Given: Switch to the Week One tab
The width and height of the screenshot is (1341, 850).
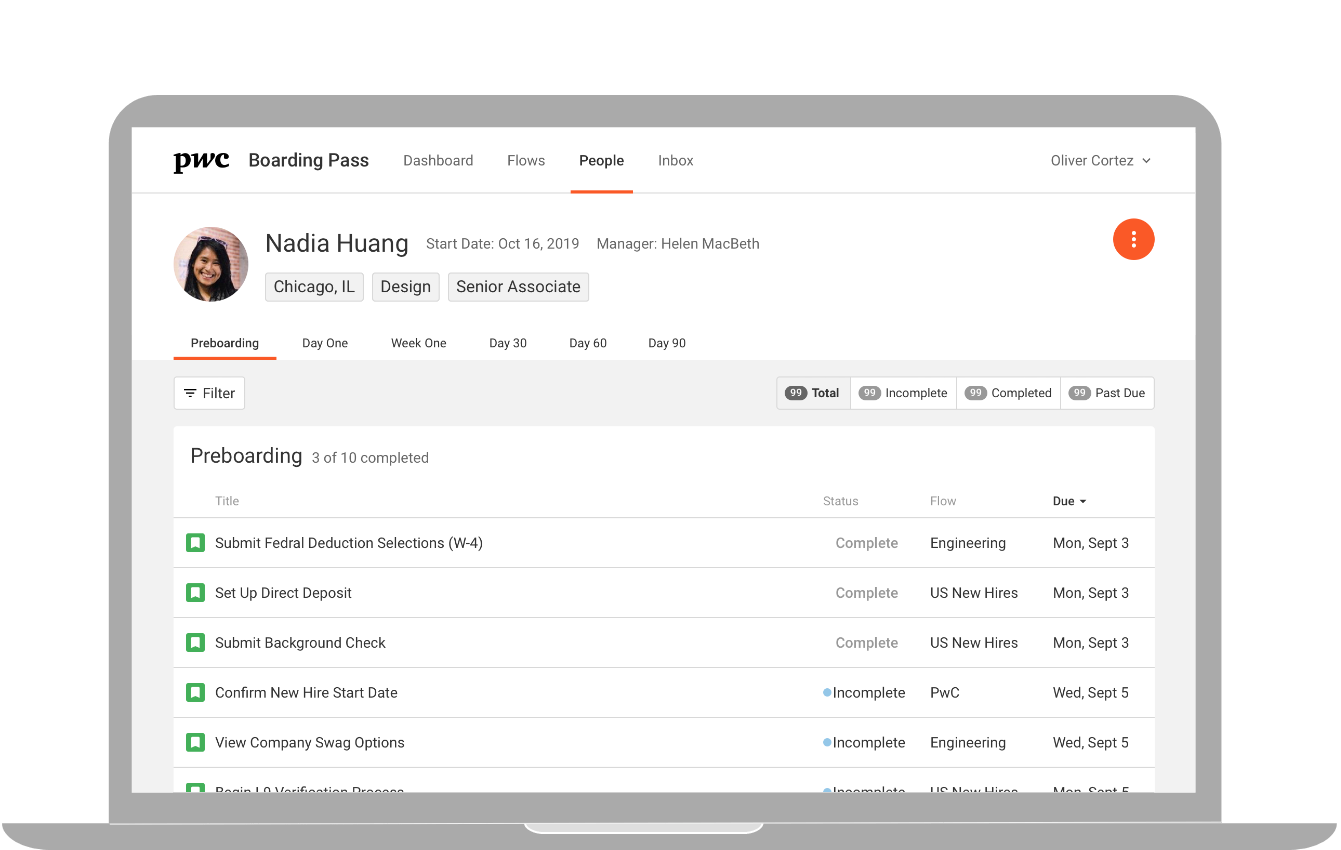Looking at the screenshot, I should [x=418, y=343].
